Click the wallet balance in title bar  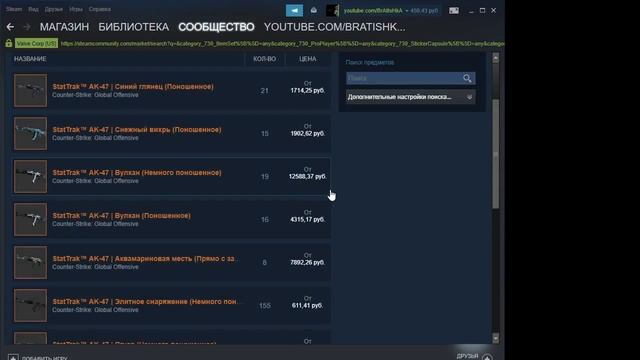tap(424, 11)
